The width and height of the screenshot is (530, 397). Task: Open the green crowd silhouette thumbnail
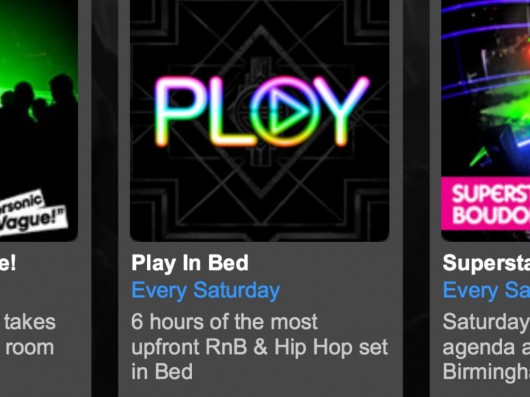coord(39,120)
